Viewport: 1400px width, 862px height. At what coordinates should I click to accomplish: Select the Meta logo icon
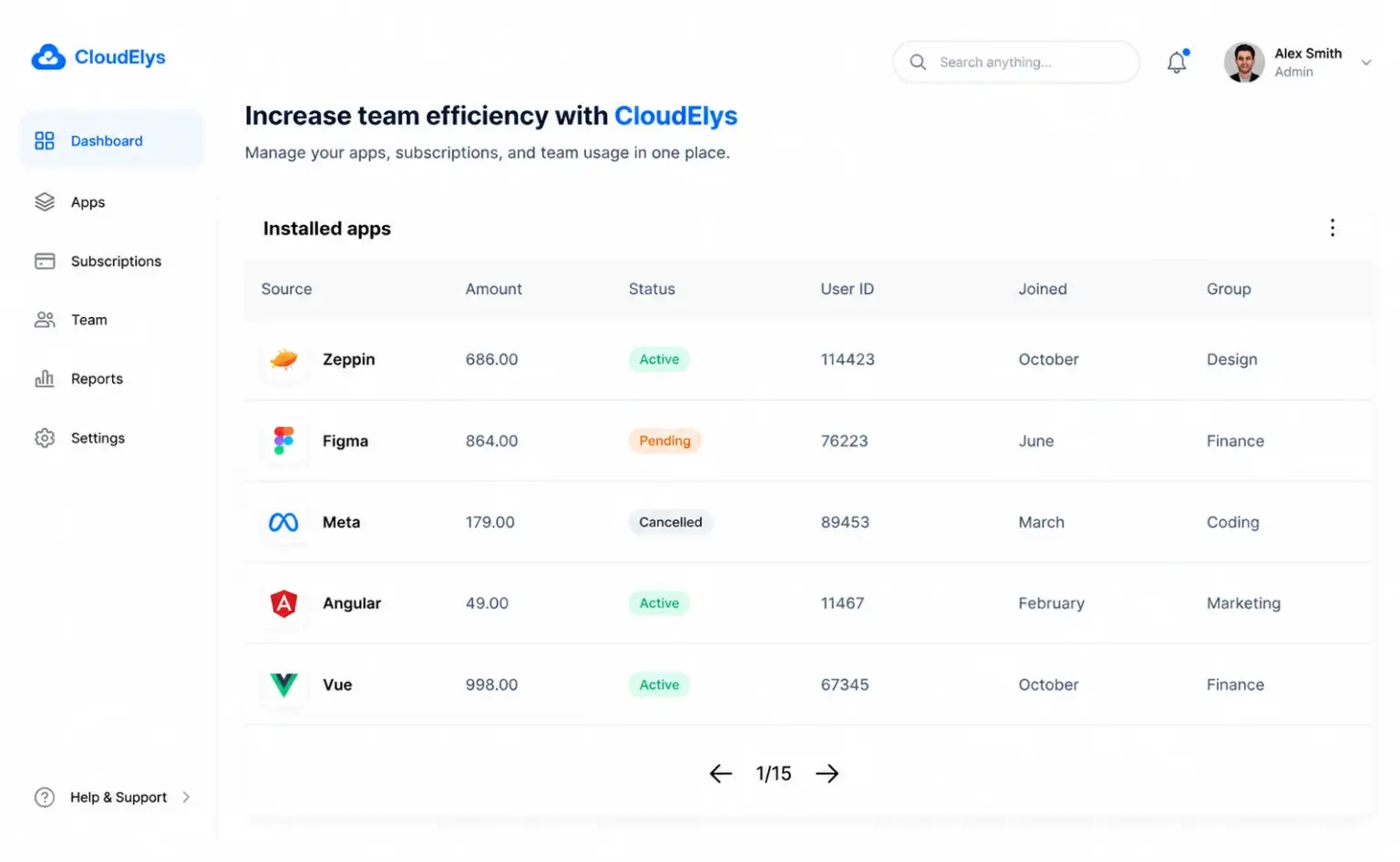283,522
